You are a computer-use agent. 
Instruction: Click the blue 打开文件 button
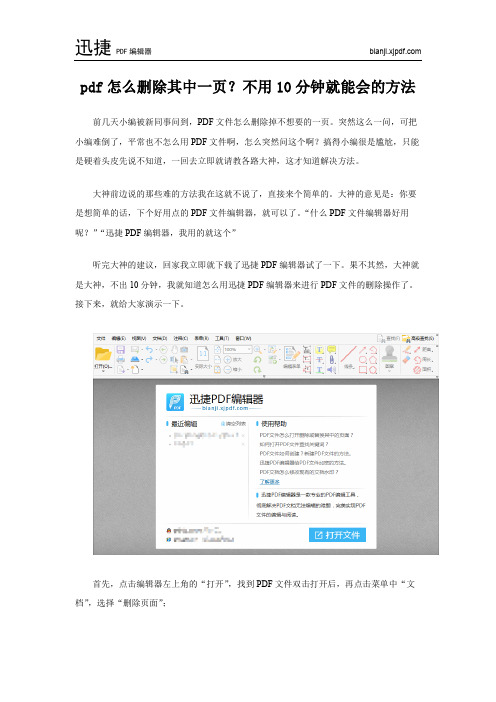pyautogui.click(x=337, y=535)
